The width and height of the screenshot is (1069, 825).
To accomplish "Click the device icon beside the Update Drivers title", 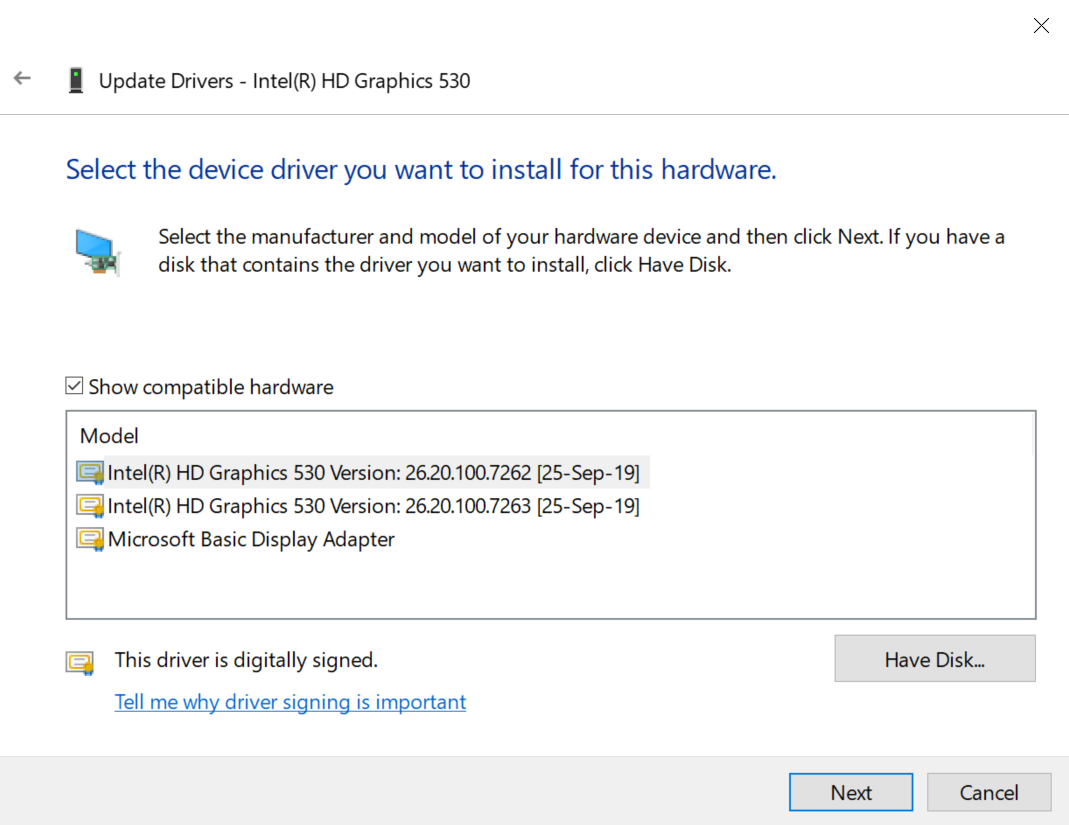I will point(76,80).
